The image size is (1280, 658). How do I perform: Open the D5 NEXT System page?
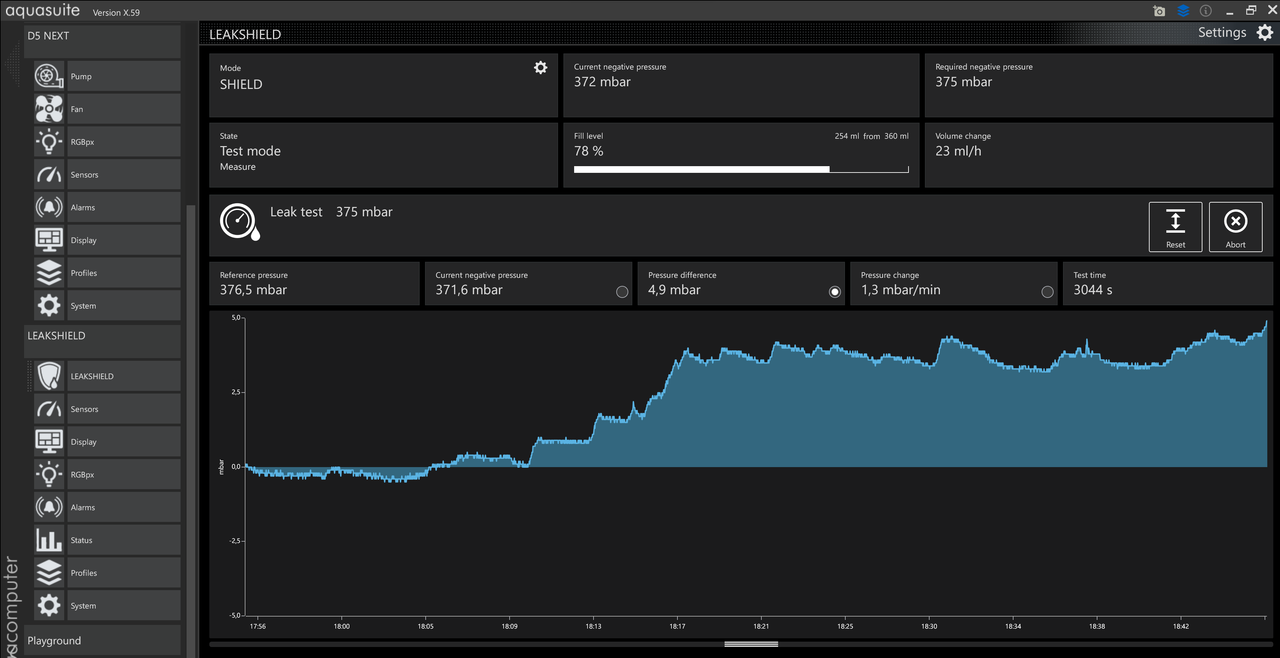coord(107,306)
